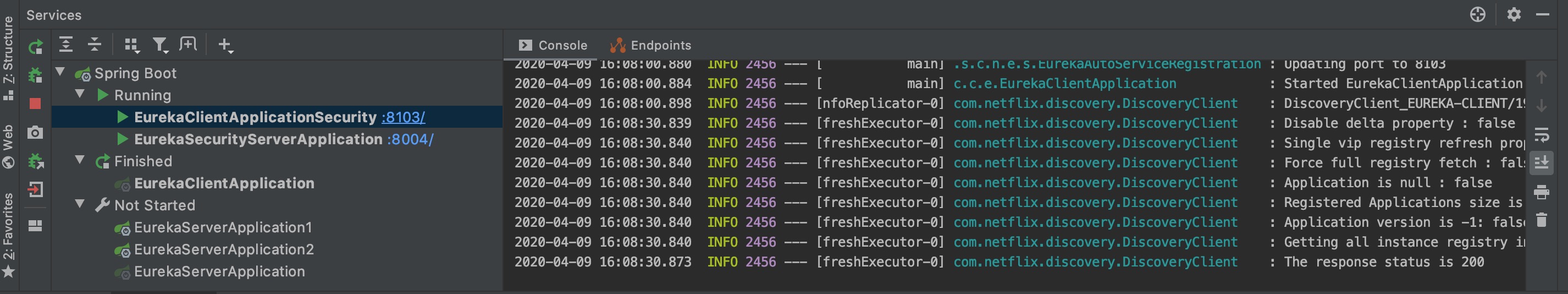Open the Services gear settings

click(1514, 15)
